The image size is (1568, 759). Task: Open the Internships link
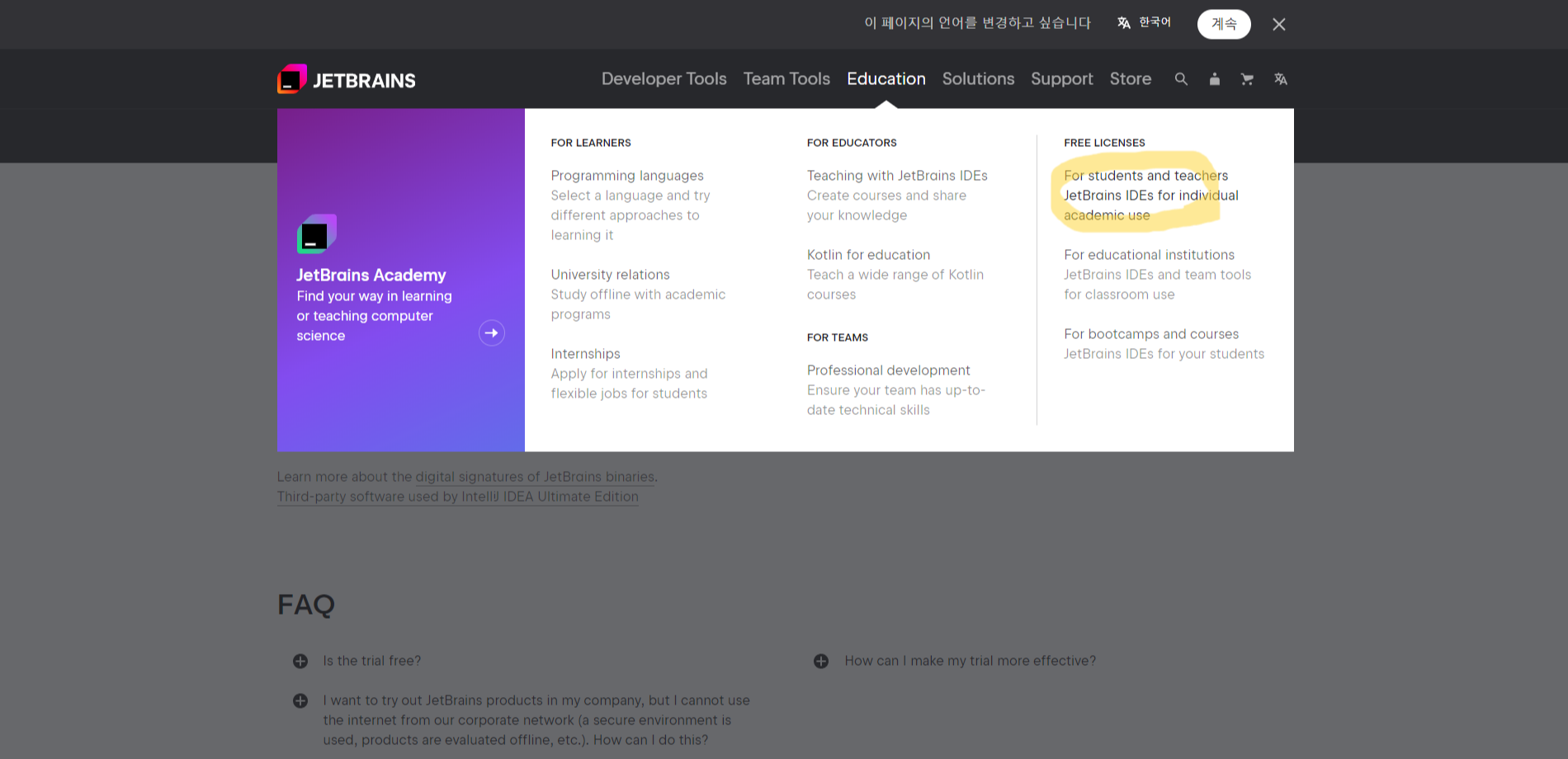coord(586,354)
